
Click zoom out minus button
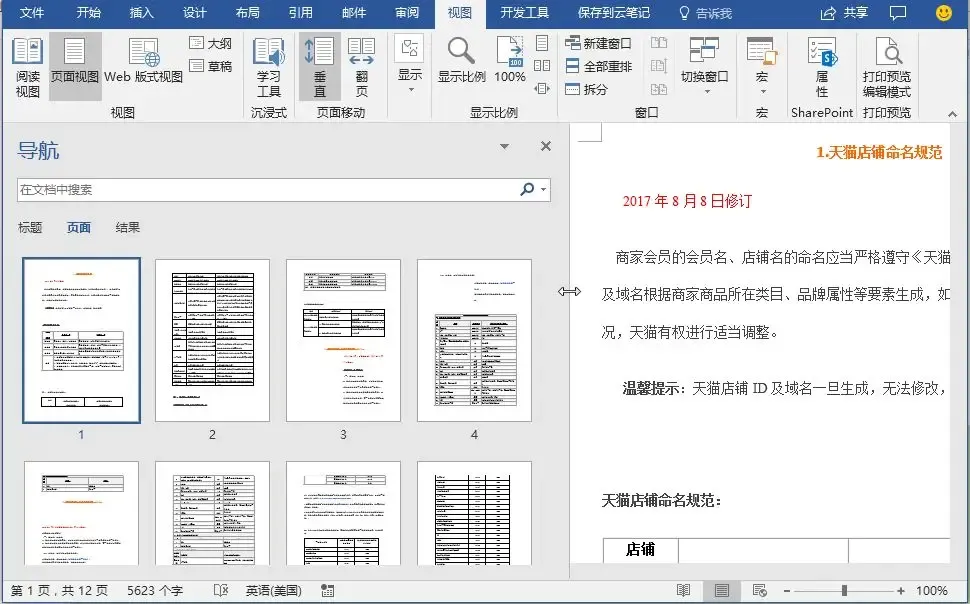tap(787, 591)
